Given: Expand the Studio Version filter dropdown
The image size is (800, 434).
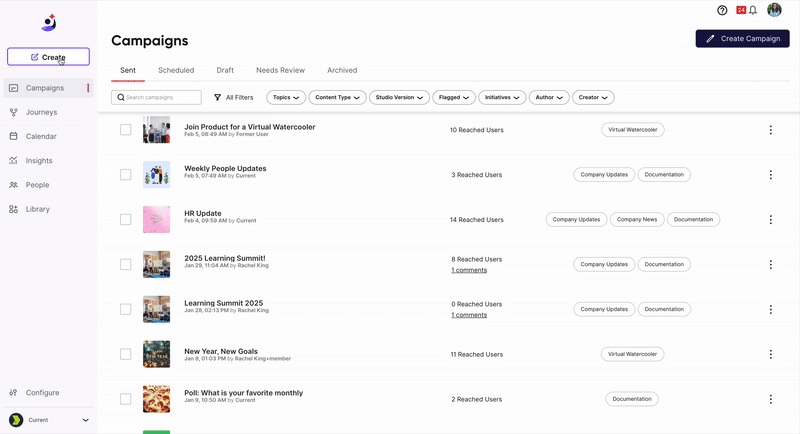Looking at the screenshot, I should 399,97.
